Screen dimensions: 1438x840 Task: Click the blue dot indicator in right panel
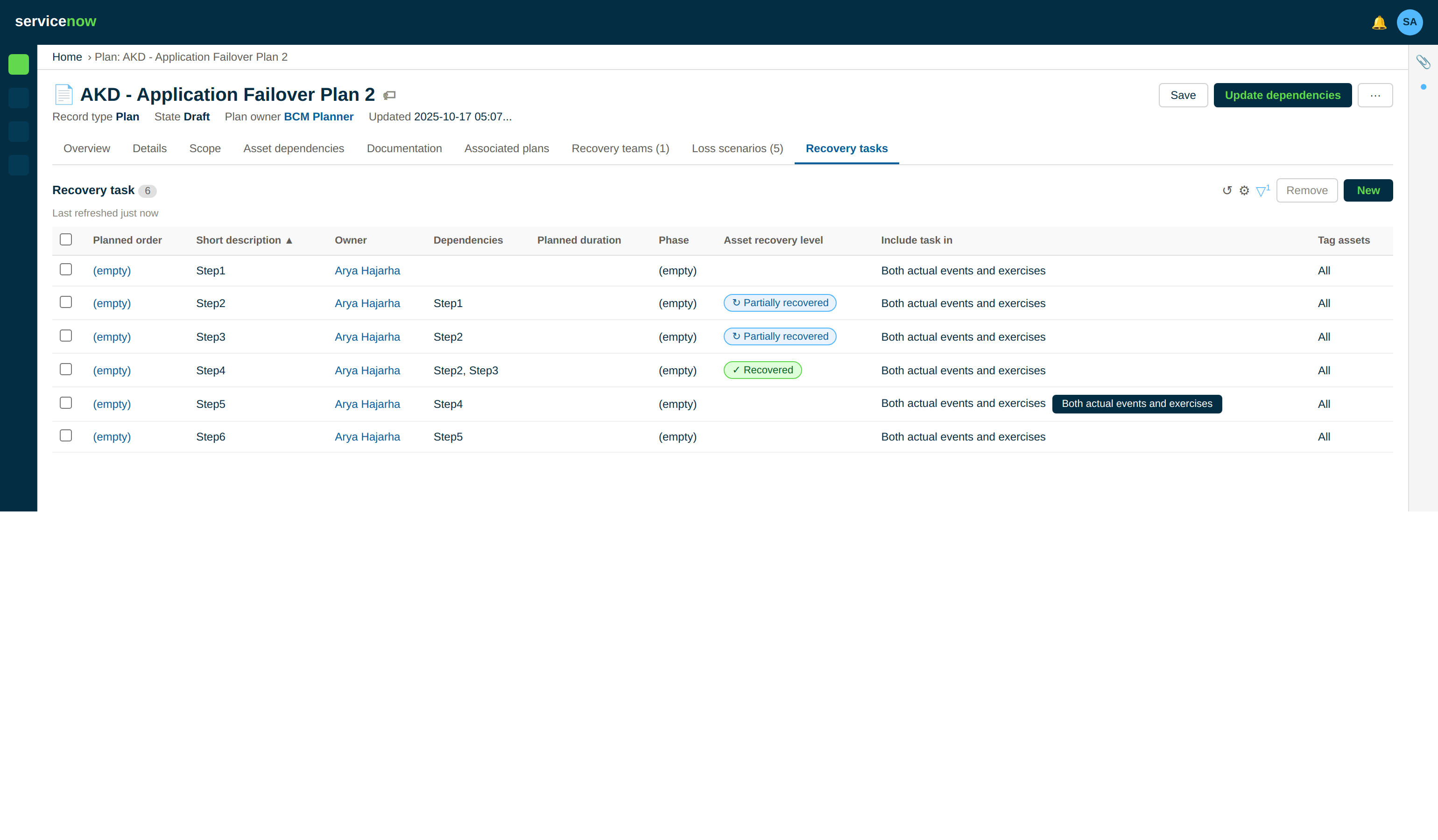coord(1423,87)
